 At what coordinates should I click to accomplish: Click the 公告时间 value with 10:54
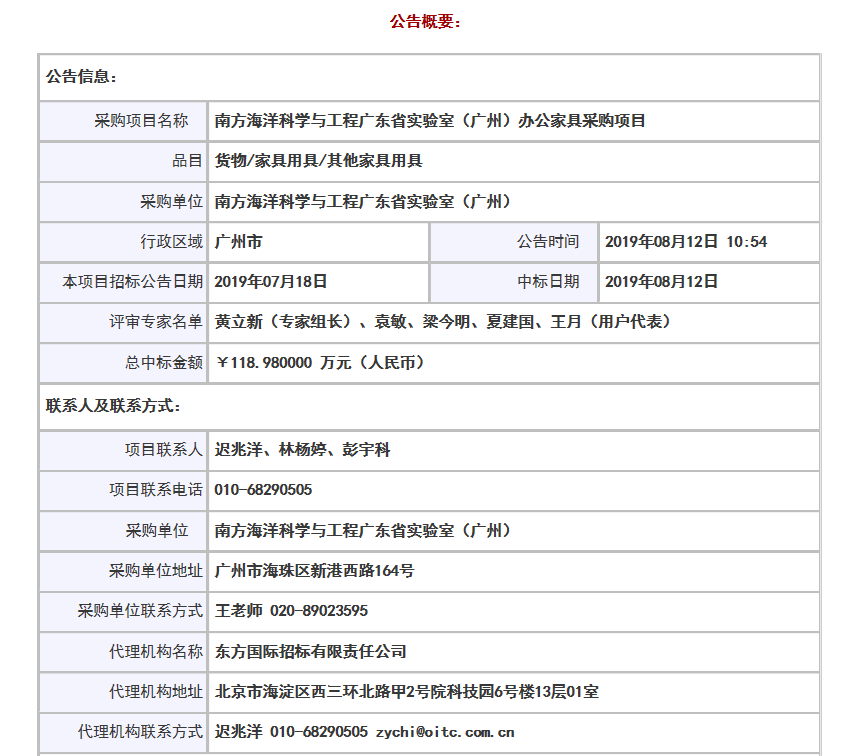[686, 241]
